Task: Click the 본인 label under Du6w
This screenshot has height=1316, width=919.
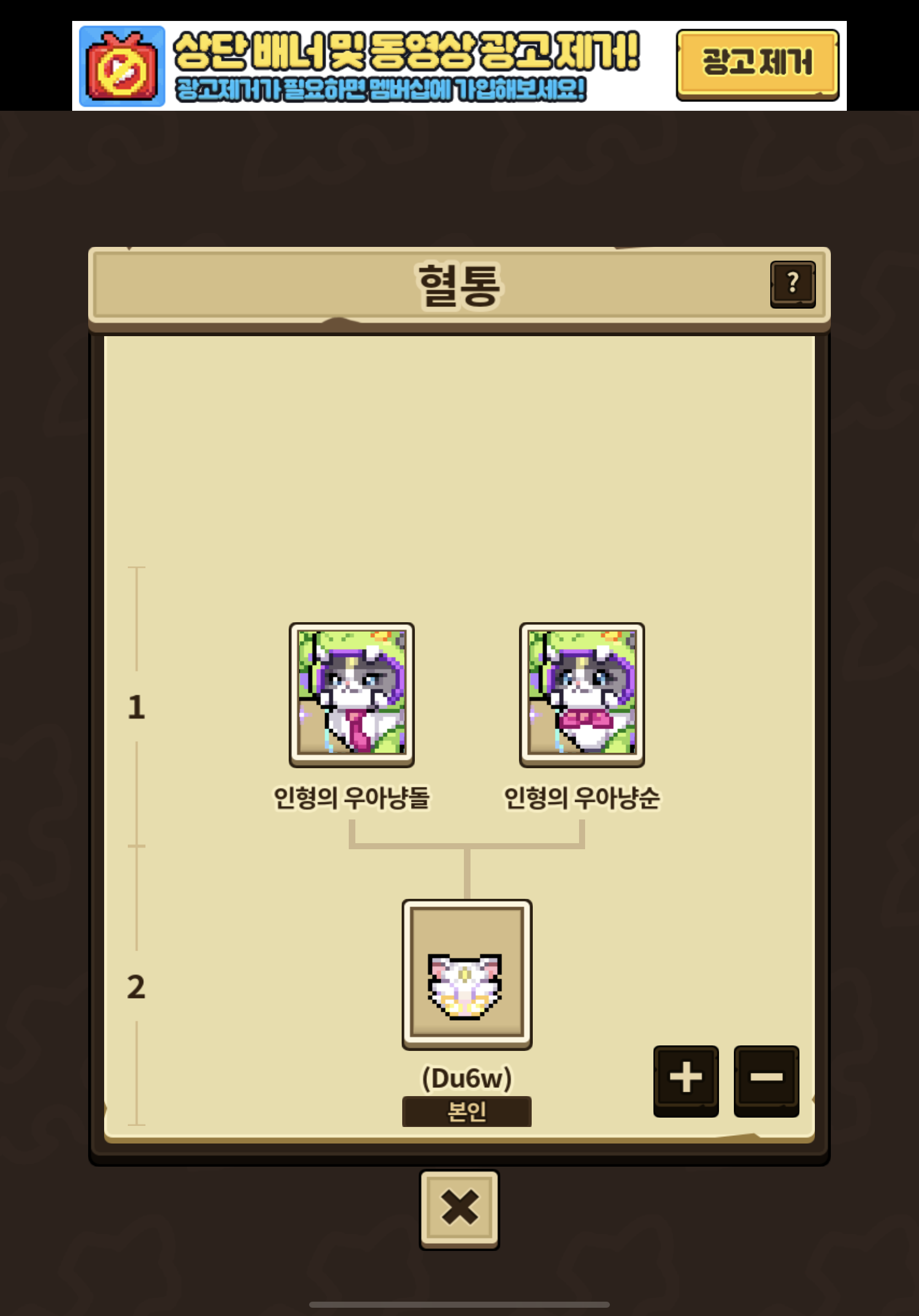Action: [x=466, y=1111]
